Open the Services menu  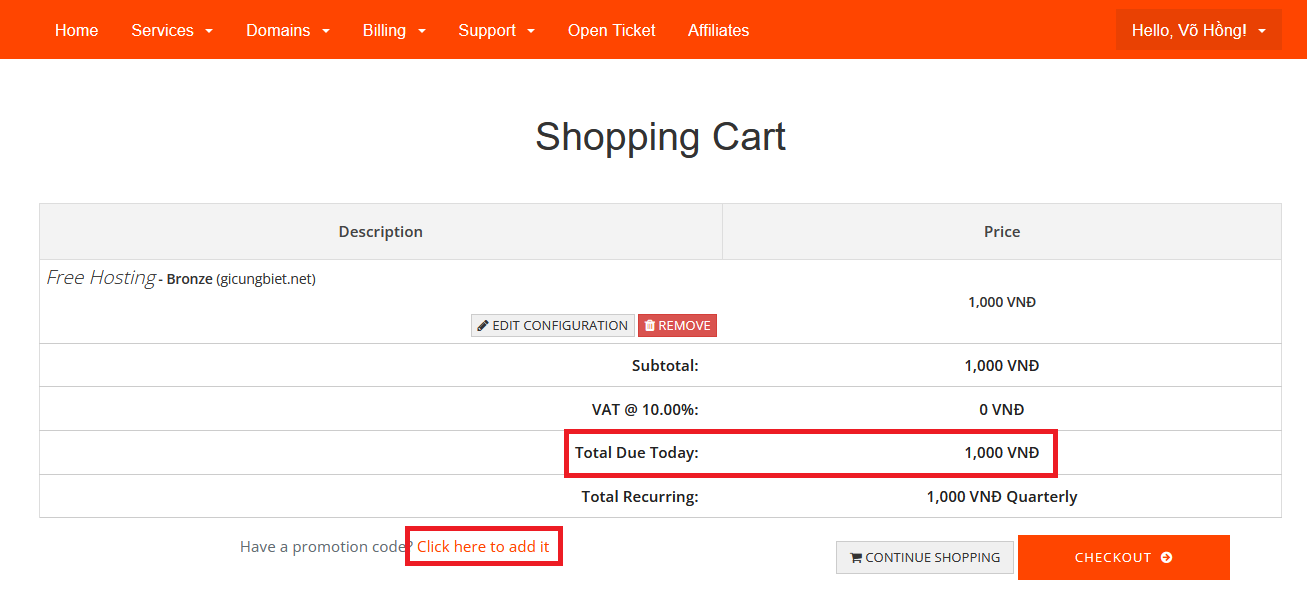pos(172,30)
